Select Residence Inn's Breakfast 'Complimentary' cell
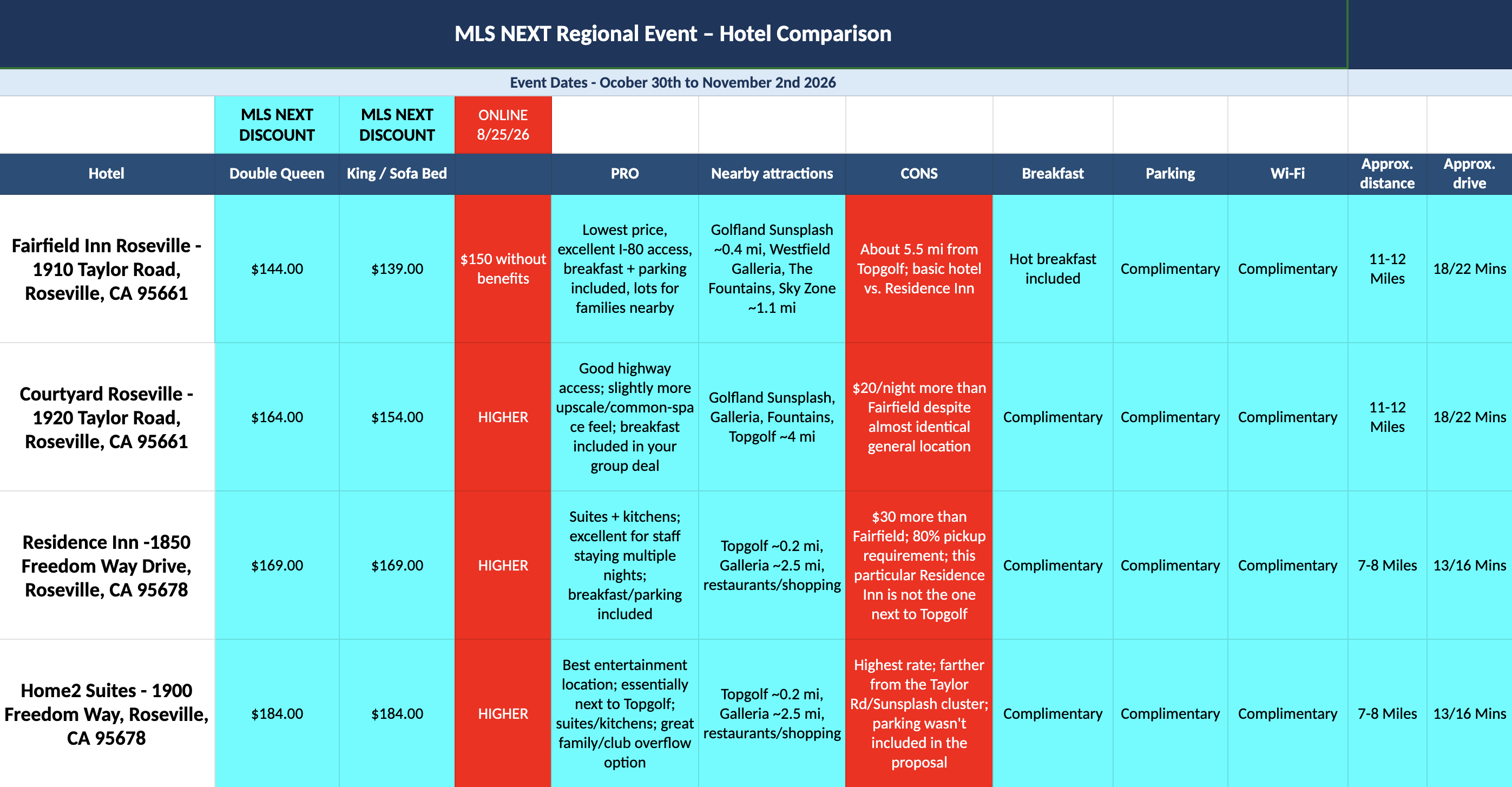The image size is (1512, 787). (1053, 565)
